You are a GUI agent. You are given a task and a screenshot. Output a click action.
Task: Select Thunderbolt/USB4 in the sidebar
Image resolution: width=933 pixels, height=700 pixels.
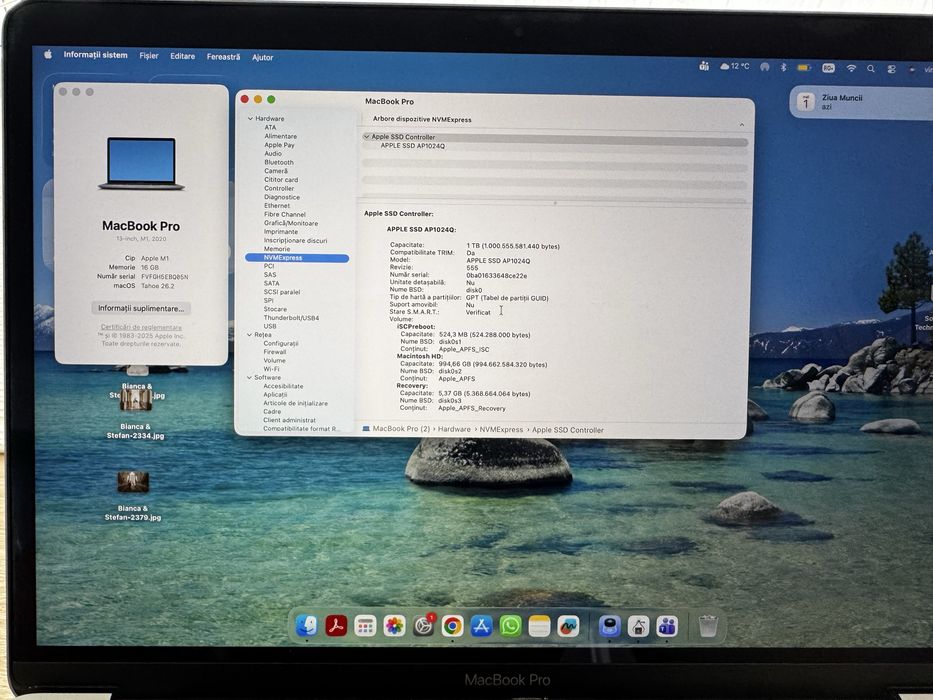[291, 318]
